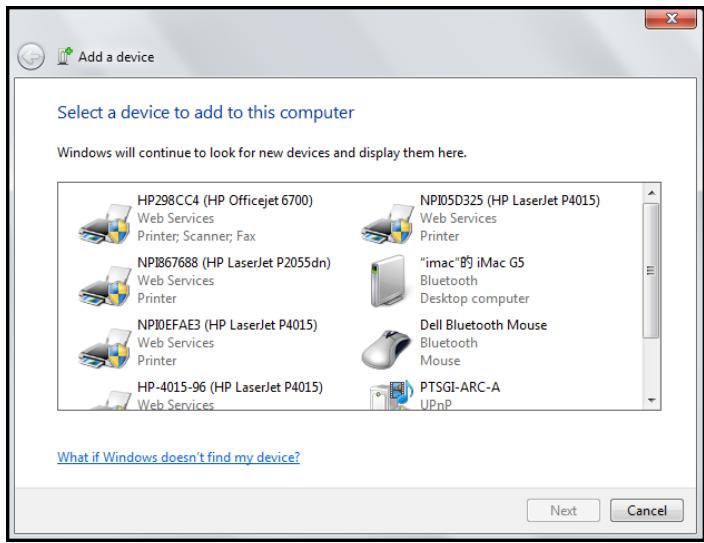Select device name NPI05D325 (HP LaserJet P4015)
This screenshot has width=704, height=543.
pyautogui.click(x=510, y=200)
